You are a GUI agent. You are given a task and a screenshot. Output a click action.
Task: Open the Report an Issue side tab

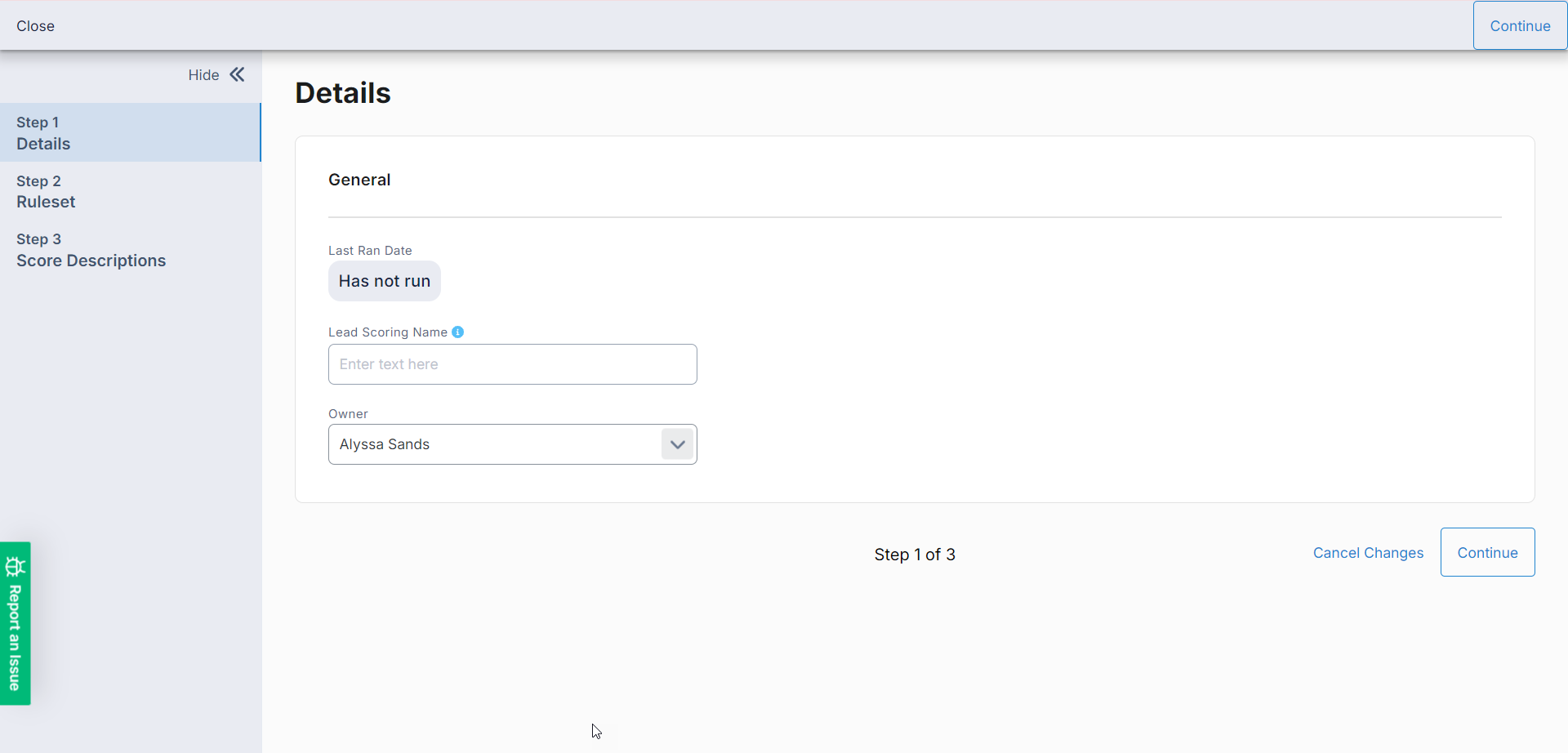(x=15, y=637)
